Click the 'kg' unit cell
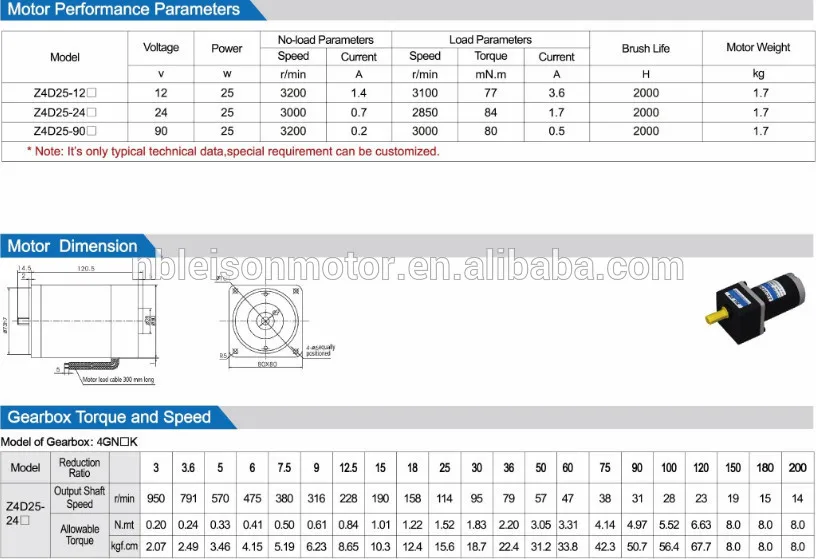The height and width of the screenshot is (559, 816). [x=758, y=73]
